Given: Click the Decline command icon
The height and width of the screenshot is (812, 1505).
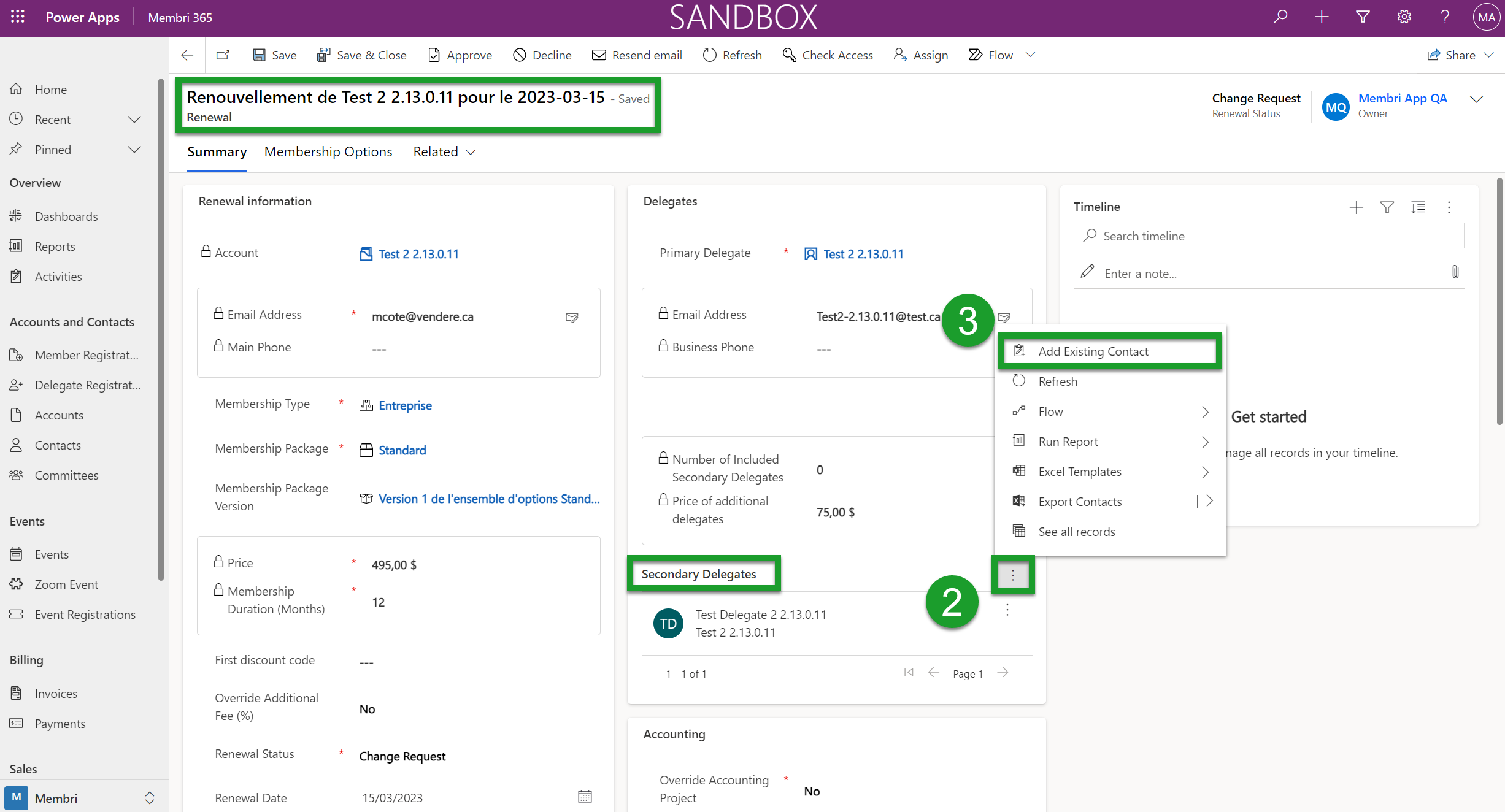Looking at the screenshot, I should [520, 55].
